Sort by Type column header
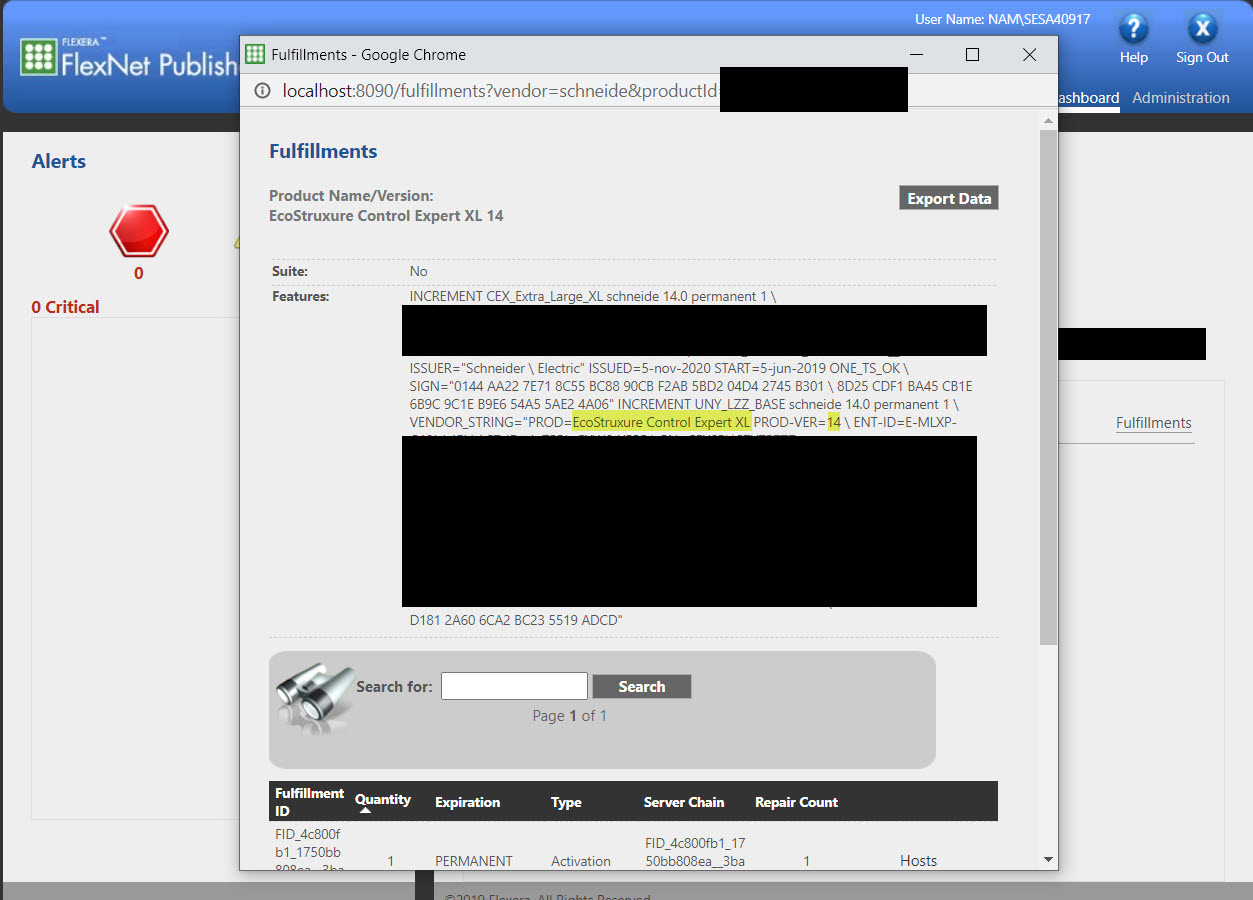Viewport: 1253px width, 900px height. click(566, 802)
